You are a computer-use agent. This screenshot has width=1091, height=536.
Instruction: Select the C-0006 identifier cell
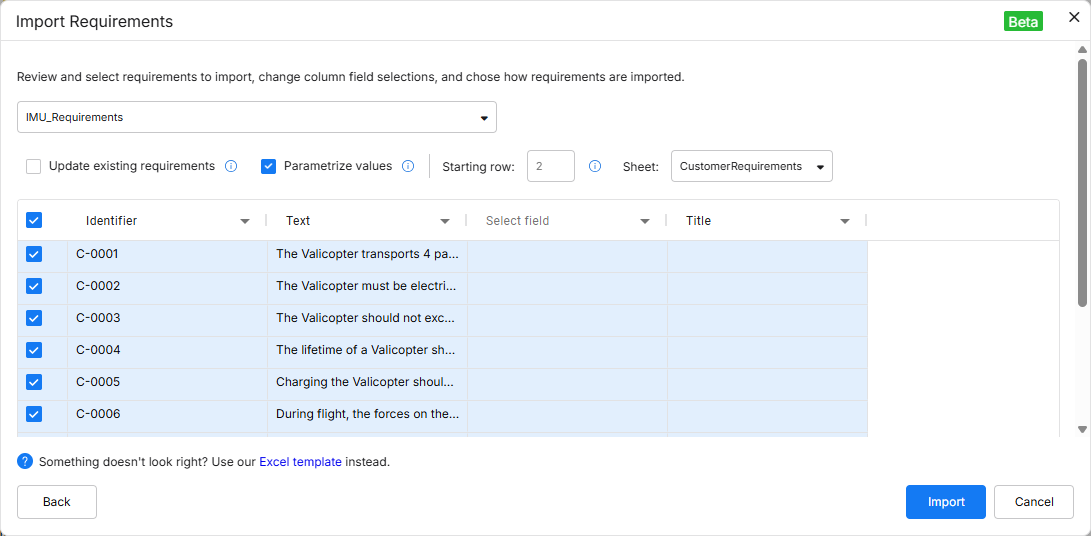click(x=168, y=414)
